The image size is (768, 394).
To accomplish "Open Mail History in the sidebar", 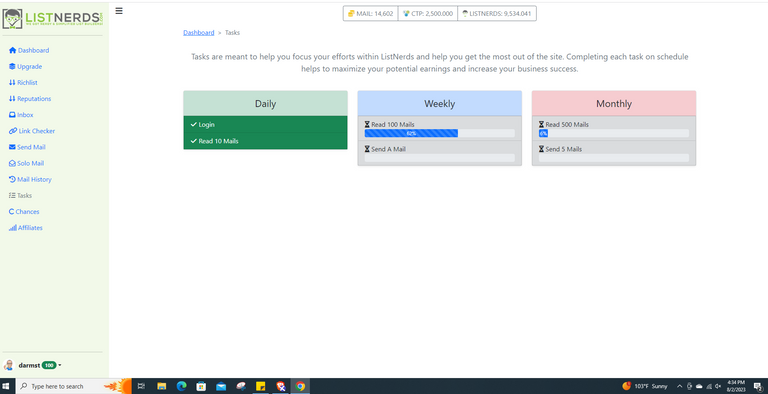I will (30, 179).
